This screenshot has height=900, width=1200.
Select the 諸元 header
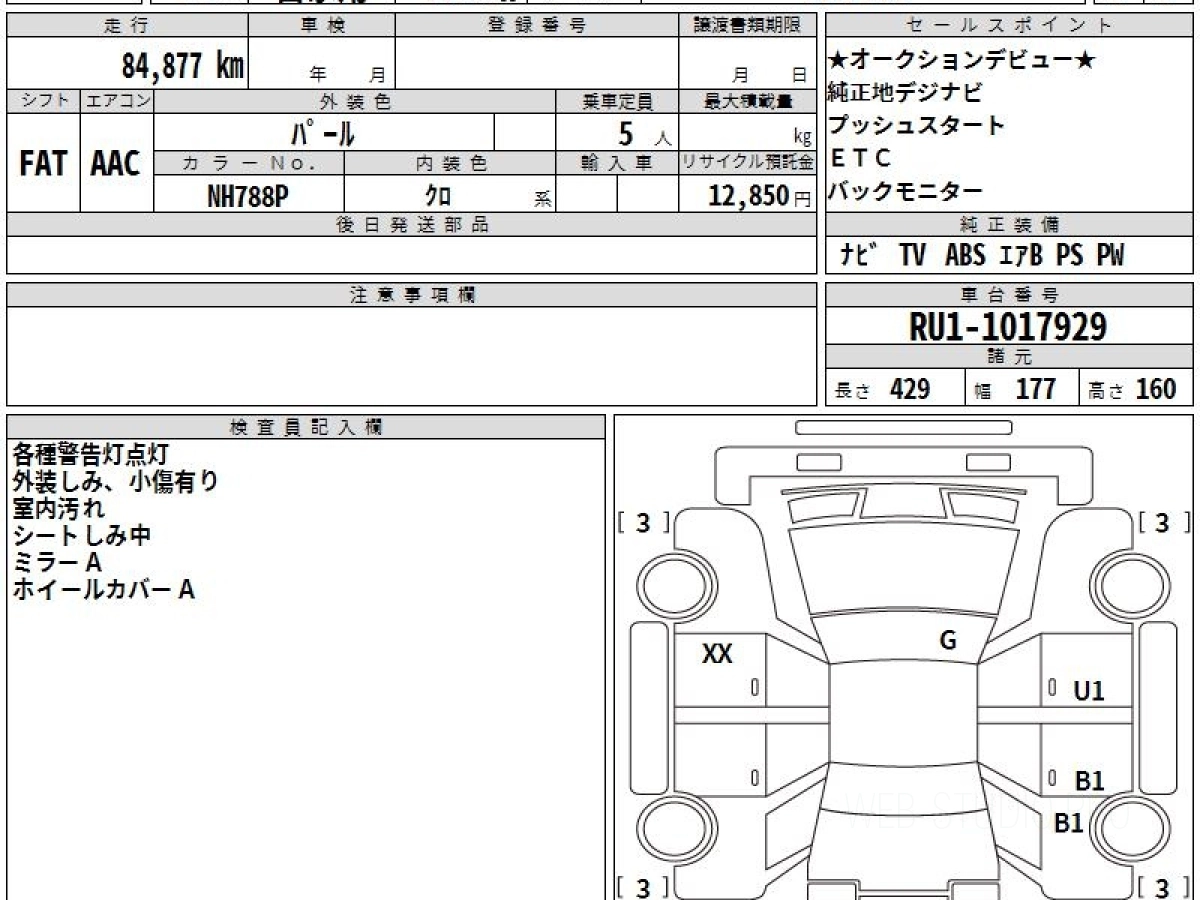click(x=1010, y=357)
